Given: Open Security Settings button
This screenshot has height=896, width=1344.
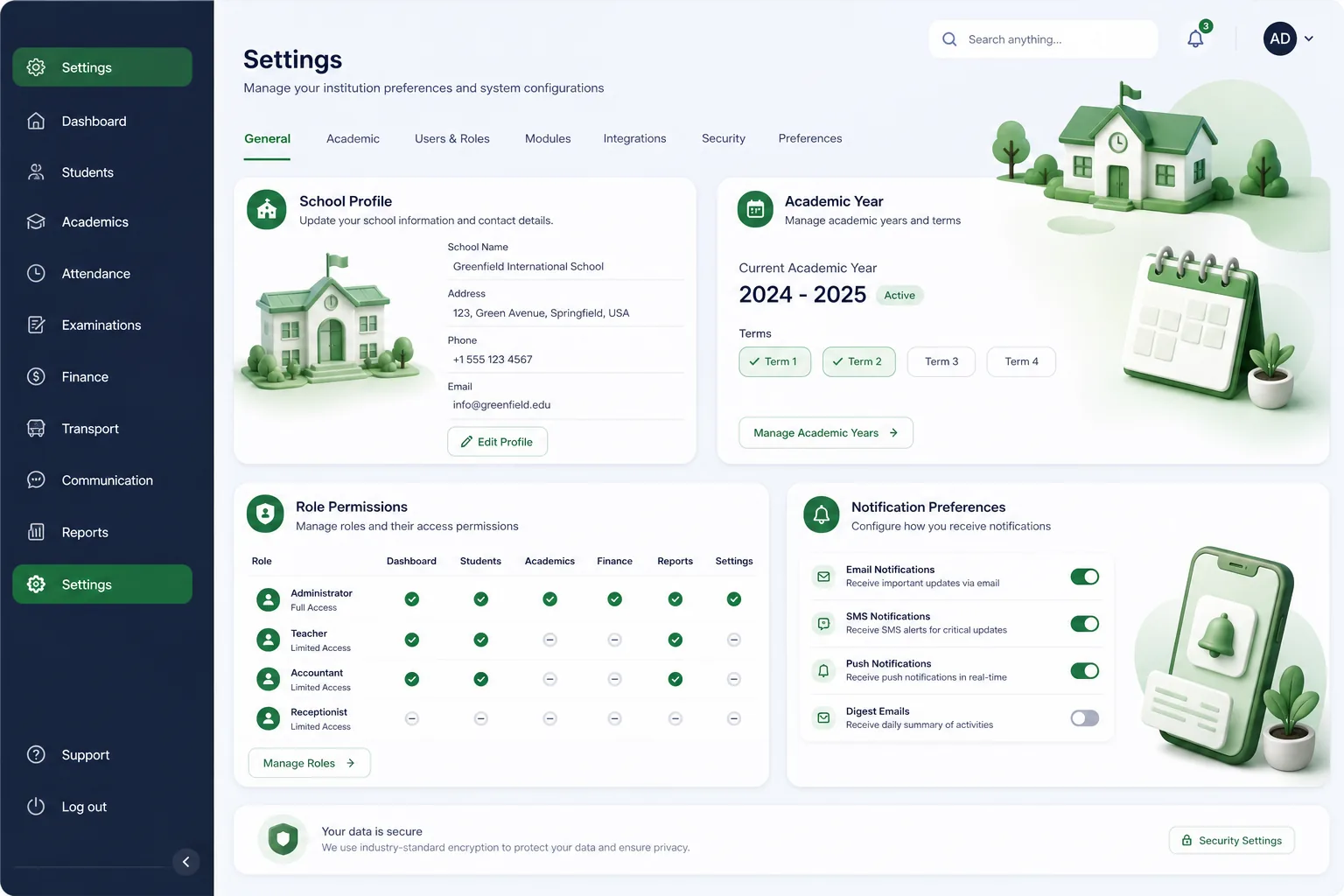Looking at the screenshot, I should point(1232,840).
